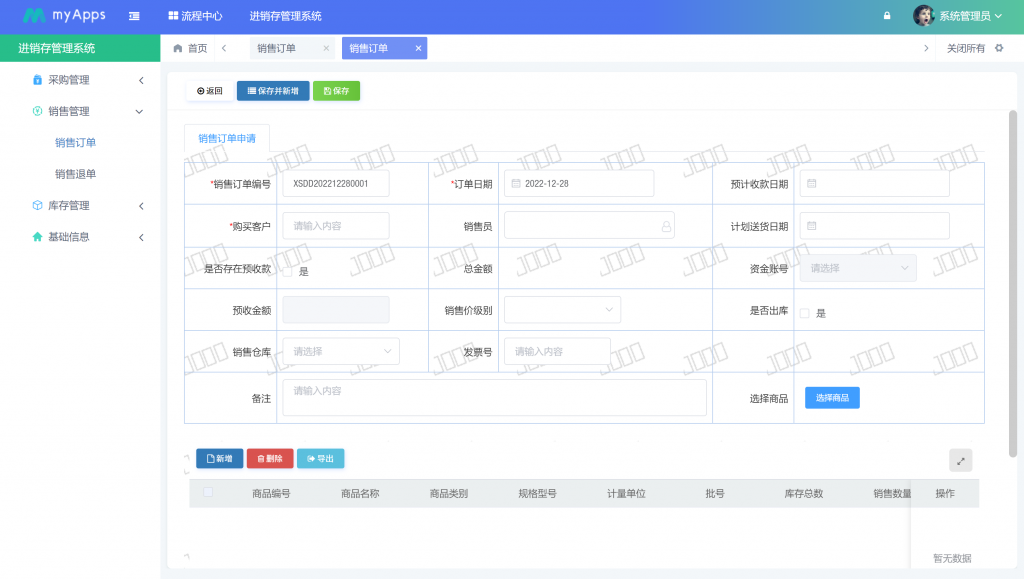Check the 是否出库 checkbox
The width and height of the screenshot is (1024, 579).
(x=804, y=313)
